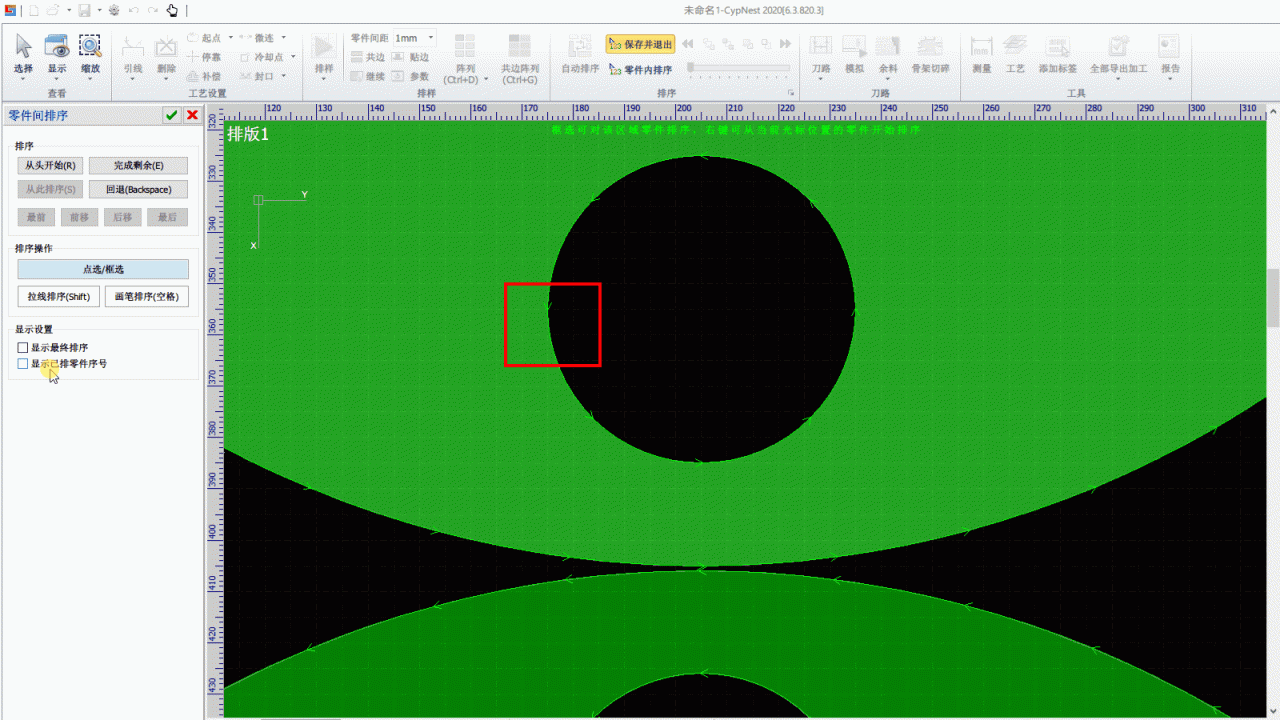1280x720 pixels.
Task: Click the save disk icon in quick access bar
Action: [x=84, y=10]
